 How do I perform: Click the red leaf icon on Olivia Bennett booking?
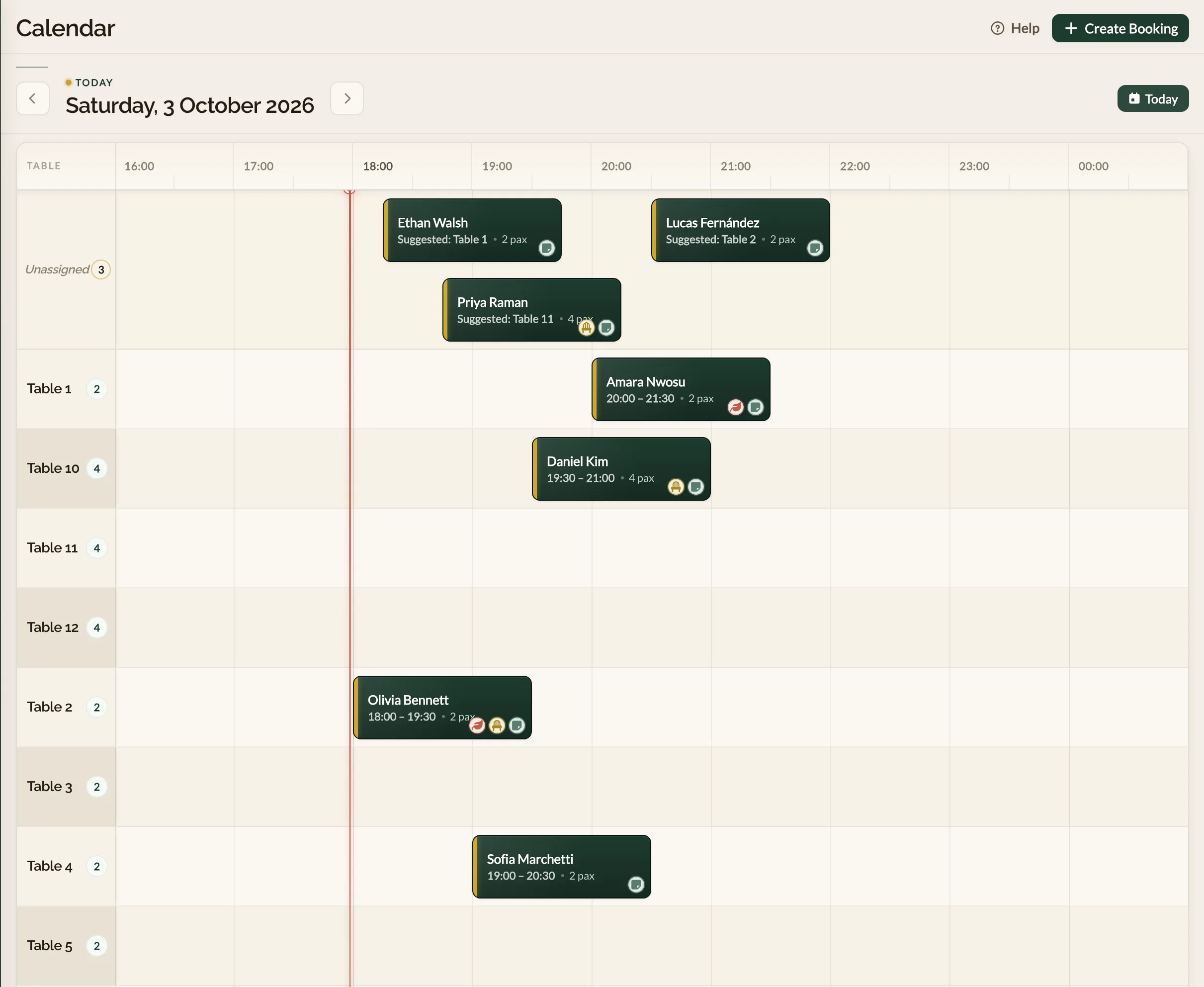coord(477,725)
